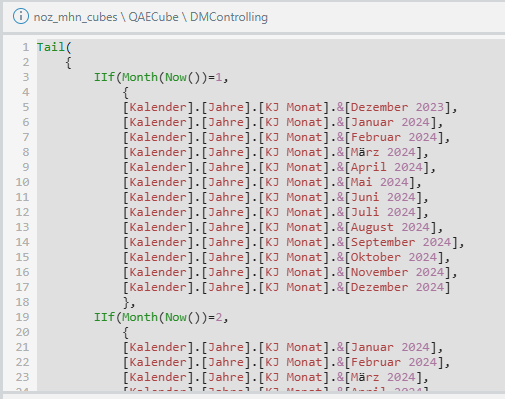Click the IIf(Month(Now())=2 condition
Image resolution: width=505 pixels, height=399 pixels.
[161, 317]
